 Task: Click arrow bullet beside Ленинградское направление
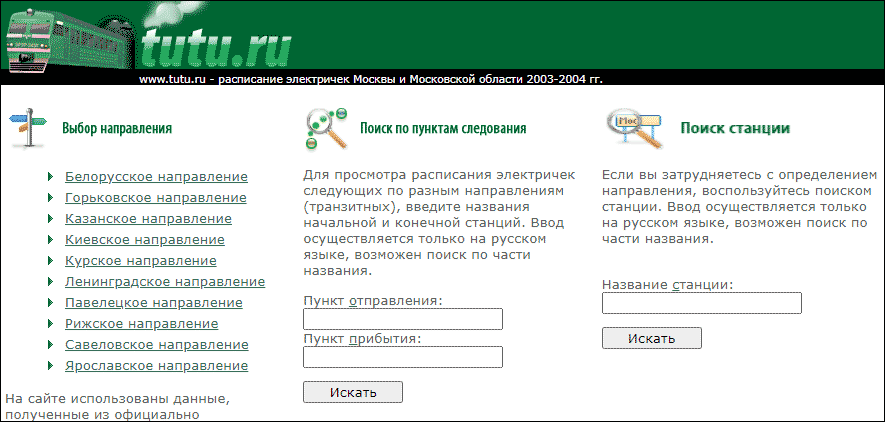[x=51, y=282]
